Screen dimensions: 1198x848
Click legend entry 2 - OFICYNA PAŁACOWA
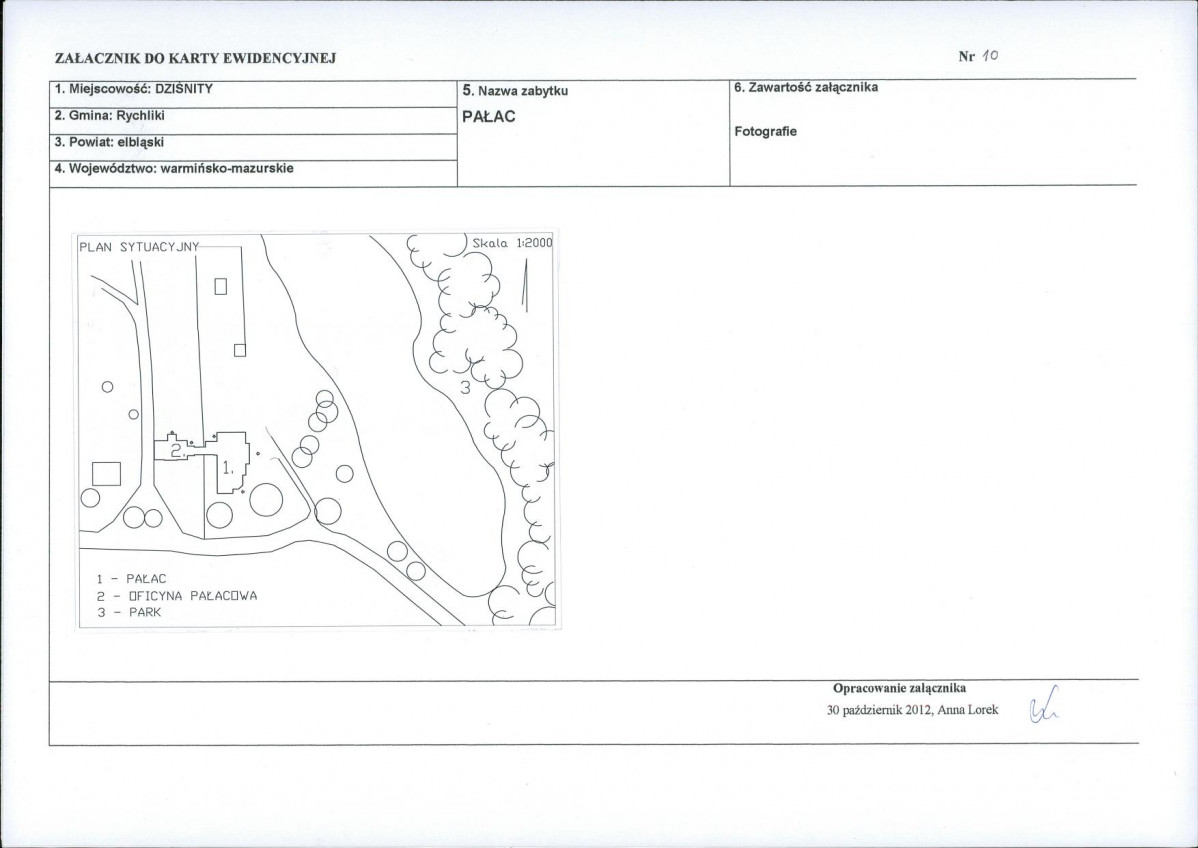point(177,596)
